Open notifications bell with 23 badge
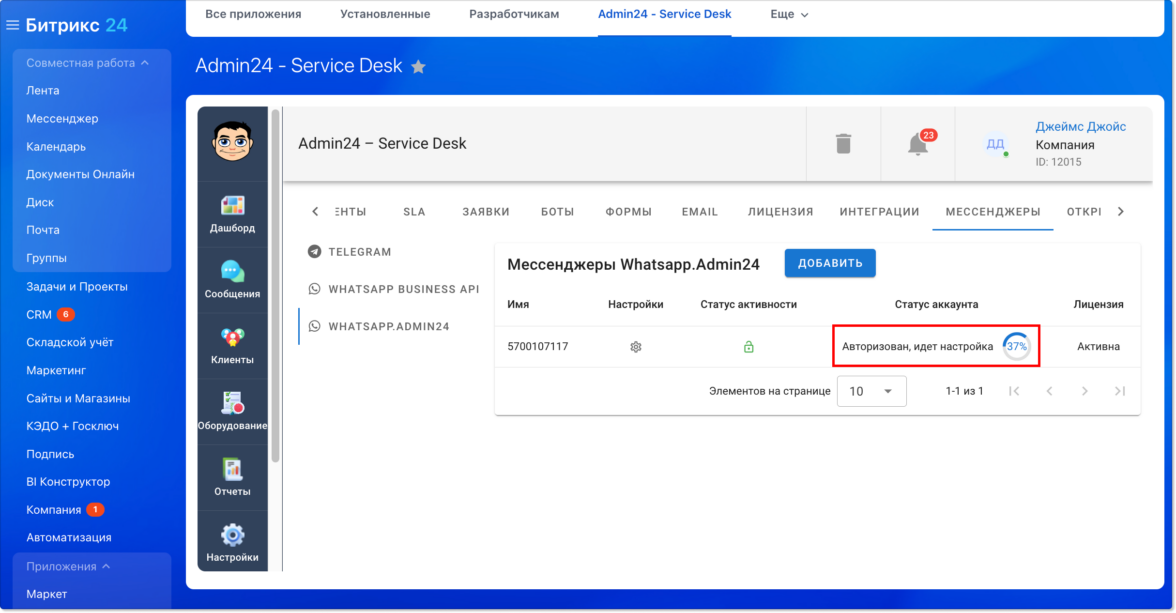This screenshot has width=1176, height=613. coord(917,144)
